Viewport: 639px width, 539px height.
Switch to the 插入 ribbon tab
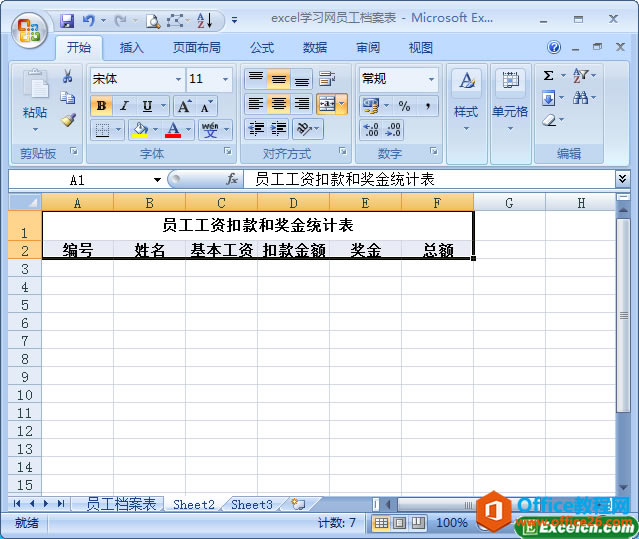pos(132,48)
